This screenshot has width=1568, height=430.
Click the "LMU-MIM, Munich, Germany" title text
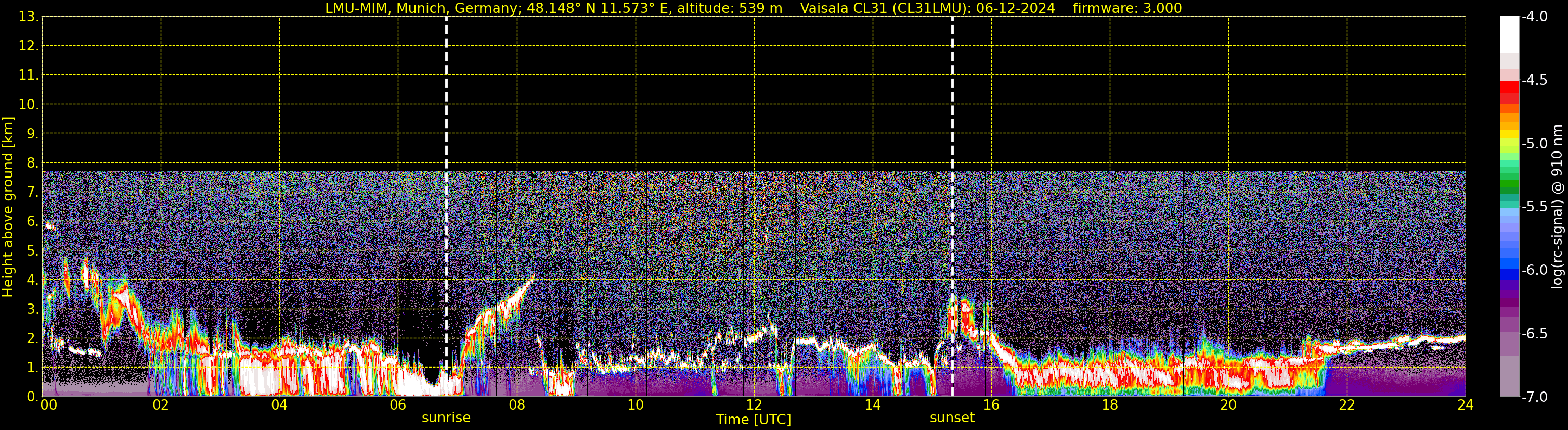pos(422,8)
